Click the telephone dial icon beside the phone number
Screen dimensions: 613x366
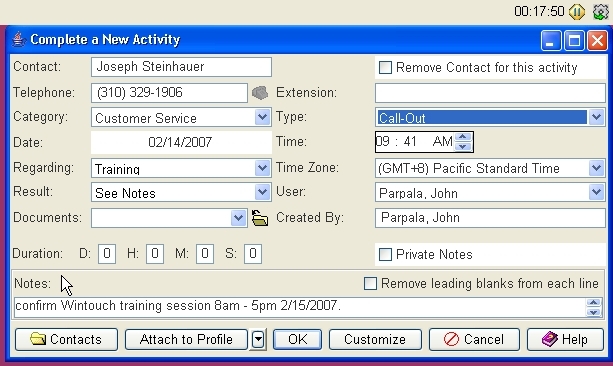pos(260,93)
